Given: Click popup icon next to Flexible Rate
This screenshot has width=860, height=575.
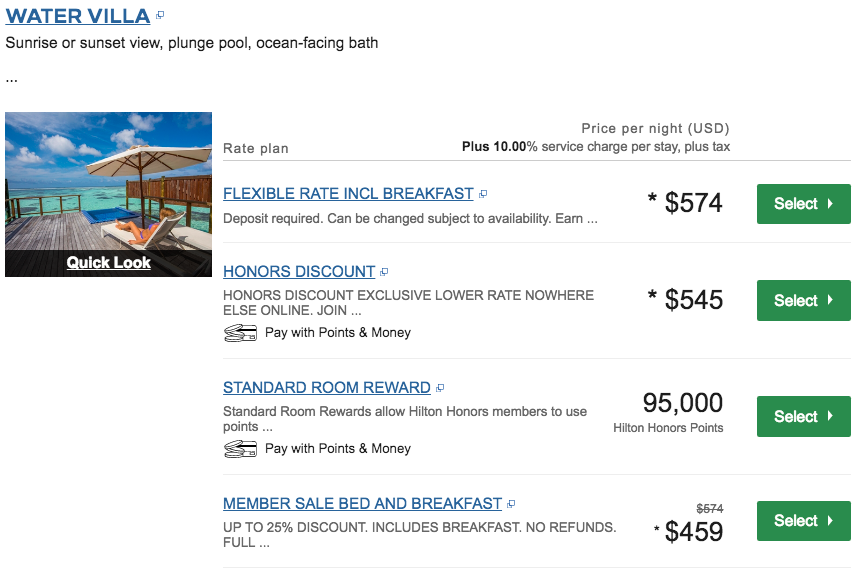Looking at the screenshot, I should click(x=483, y=194).
